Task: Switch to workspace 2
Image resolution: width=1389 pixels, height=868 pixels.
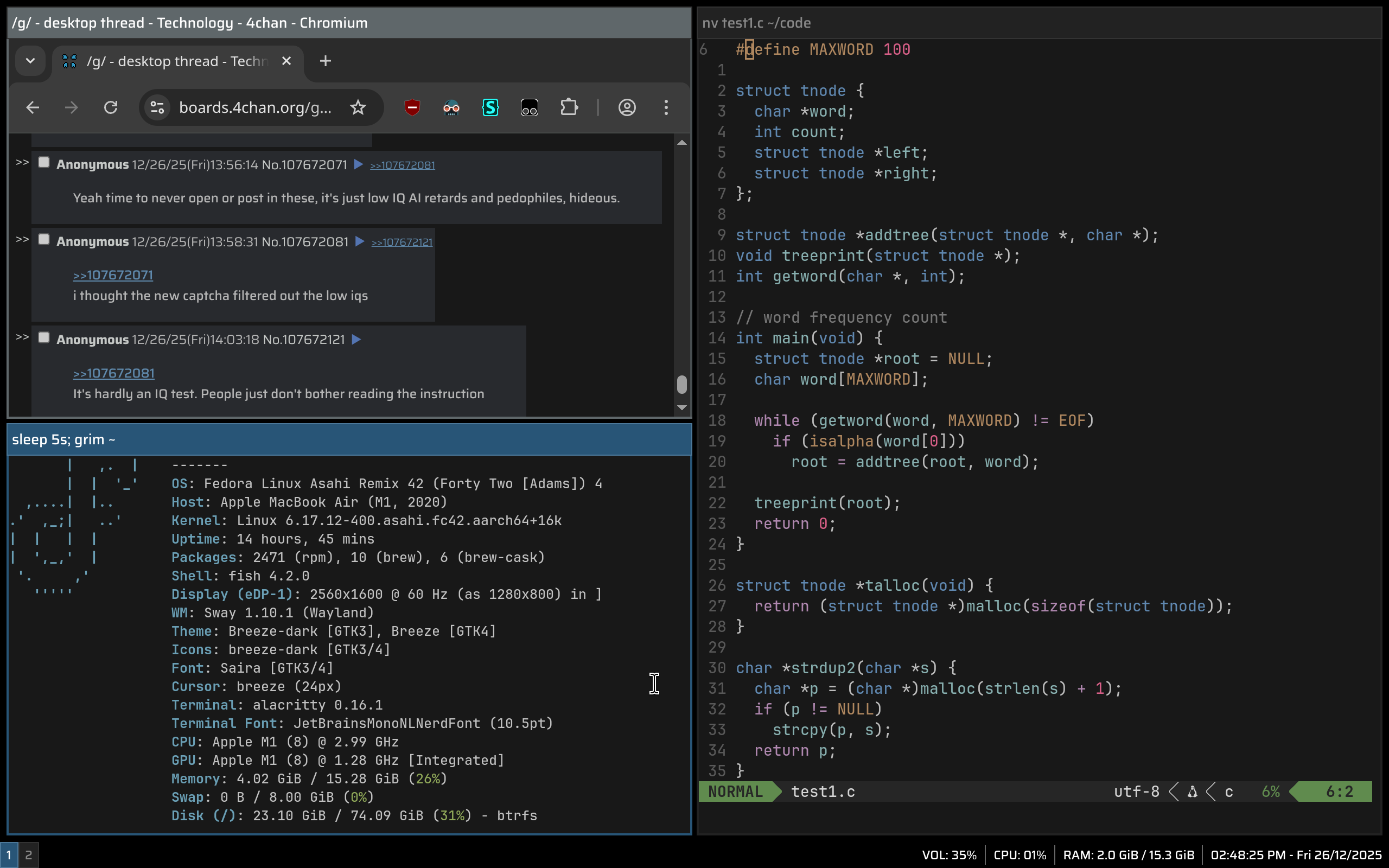Action: pos(28,855)
